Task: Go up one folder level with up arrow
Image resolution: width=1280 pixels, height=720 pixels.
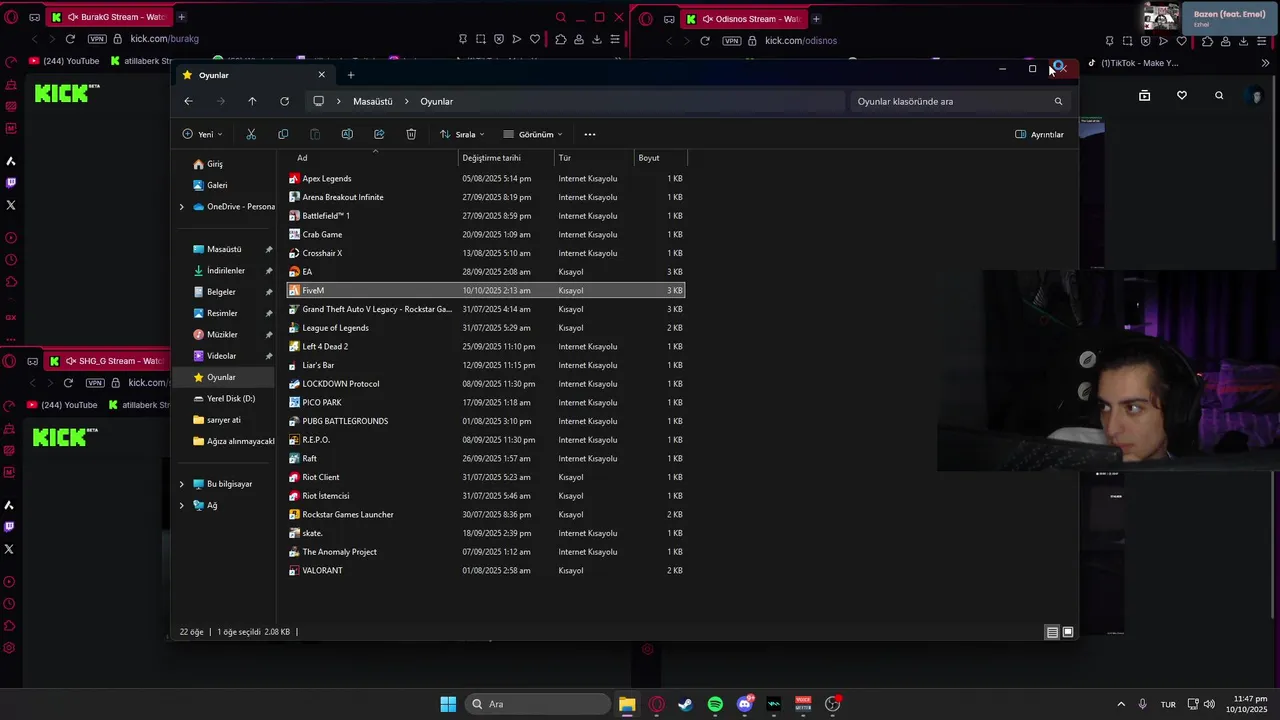Action: coord(252,101)
